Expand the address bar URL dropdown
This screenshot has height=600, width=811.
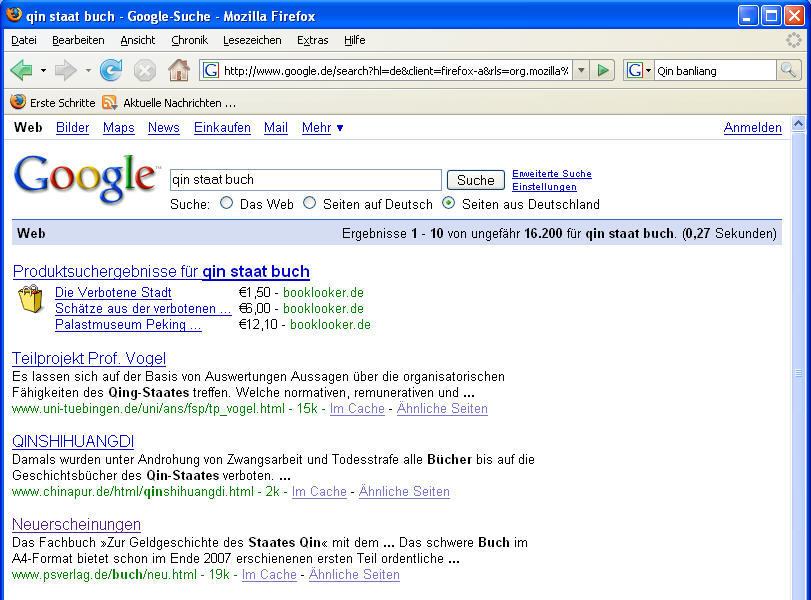pos(581,70)
